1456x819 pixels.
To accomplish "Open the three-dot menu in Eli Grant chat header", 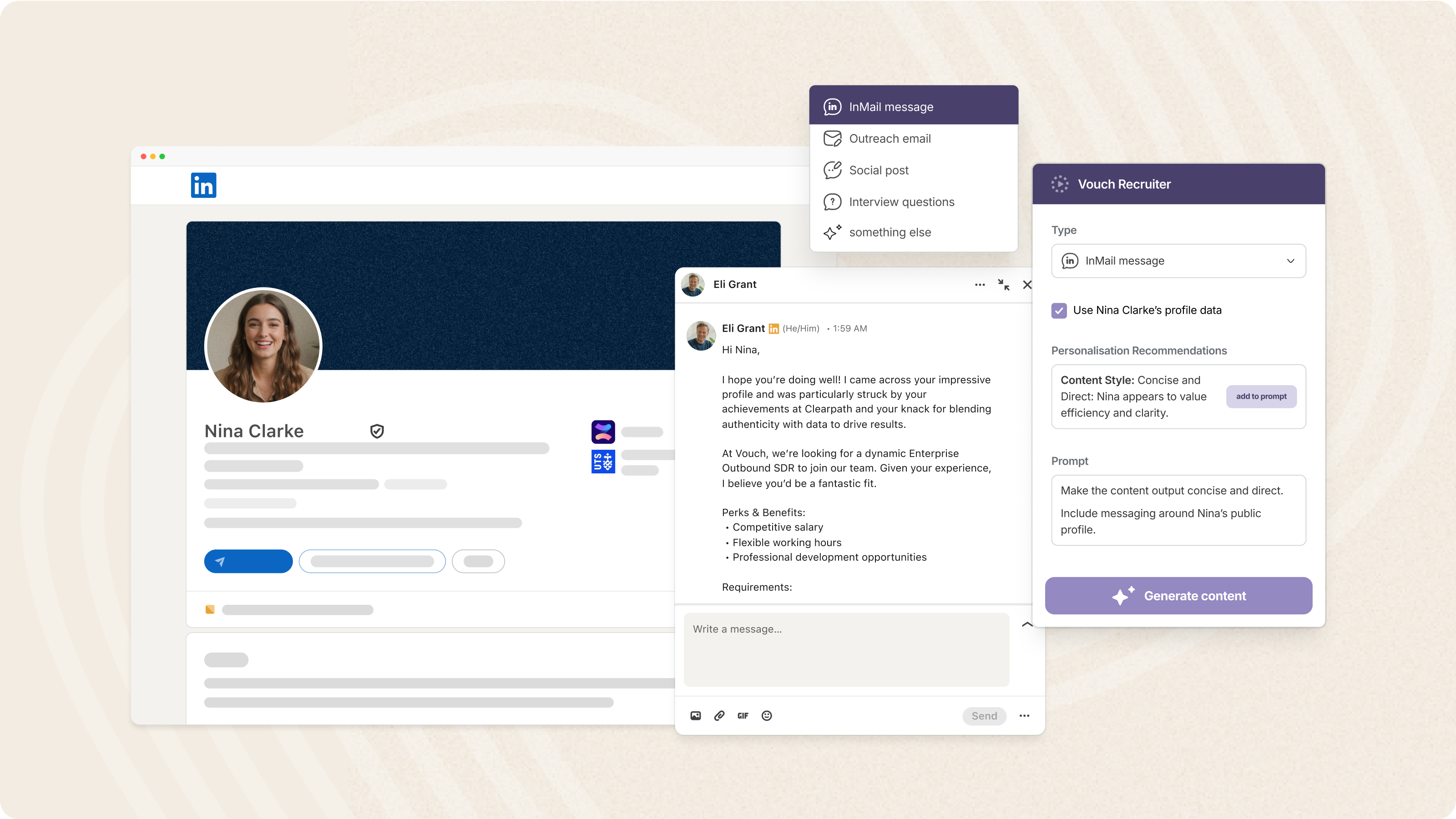I will (980, 285).
